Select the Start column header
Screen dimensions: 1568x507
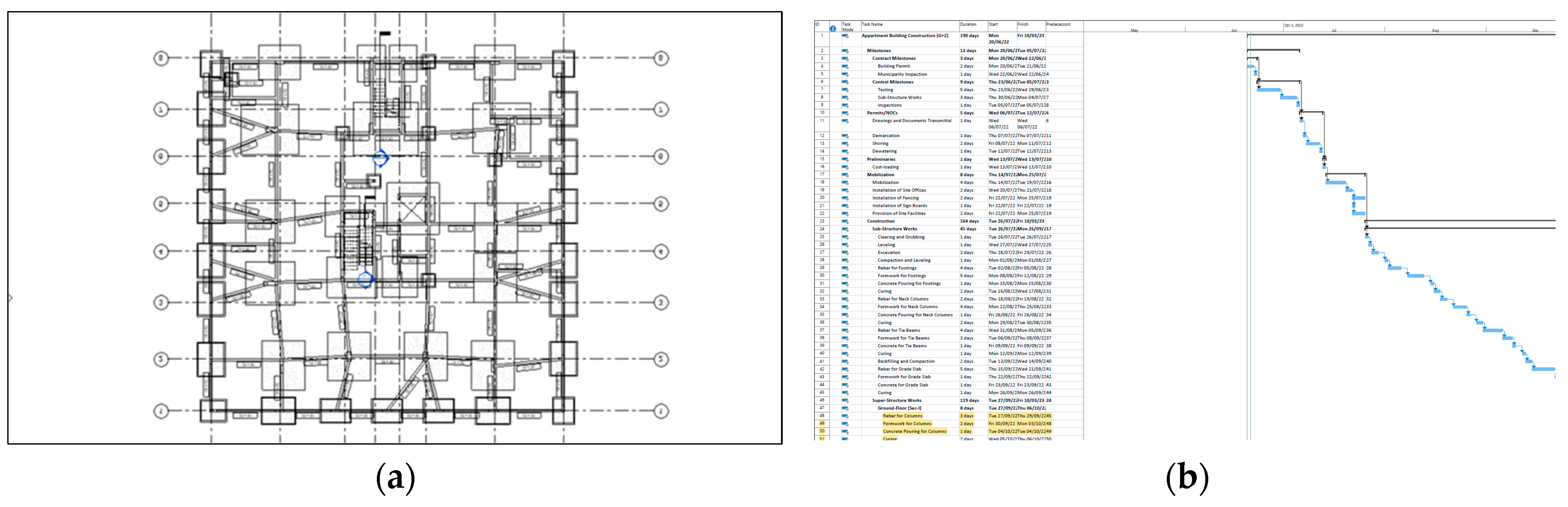pyautogui.click(x=993, y=24)
